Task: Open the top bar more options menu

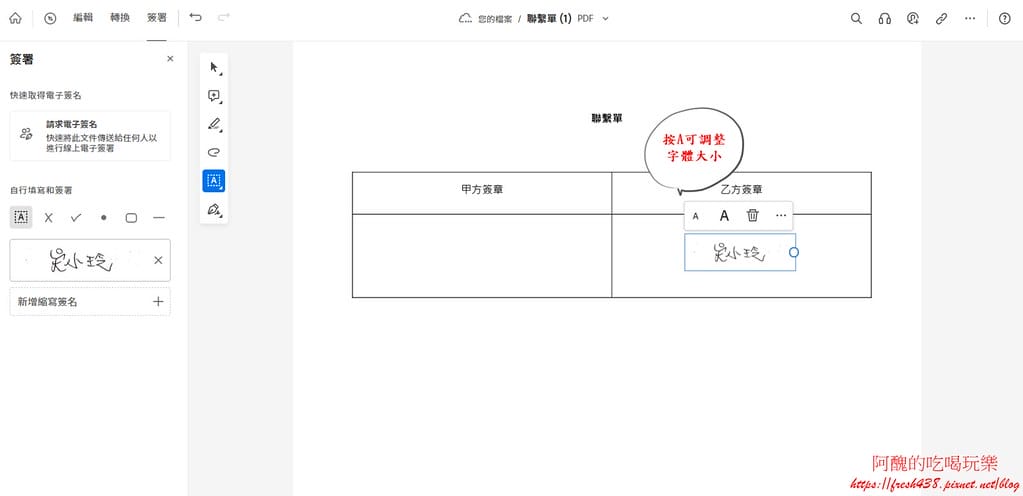Action: [x=970, y=18]
